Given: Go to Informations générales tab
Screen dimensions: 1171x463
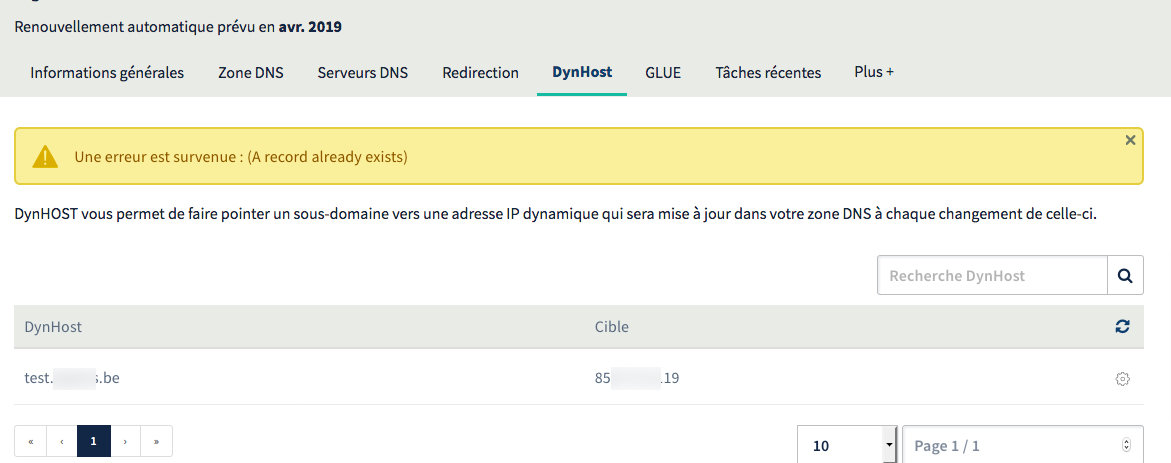Looking at the screenshot, I should coord(107,73).
